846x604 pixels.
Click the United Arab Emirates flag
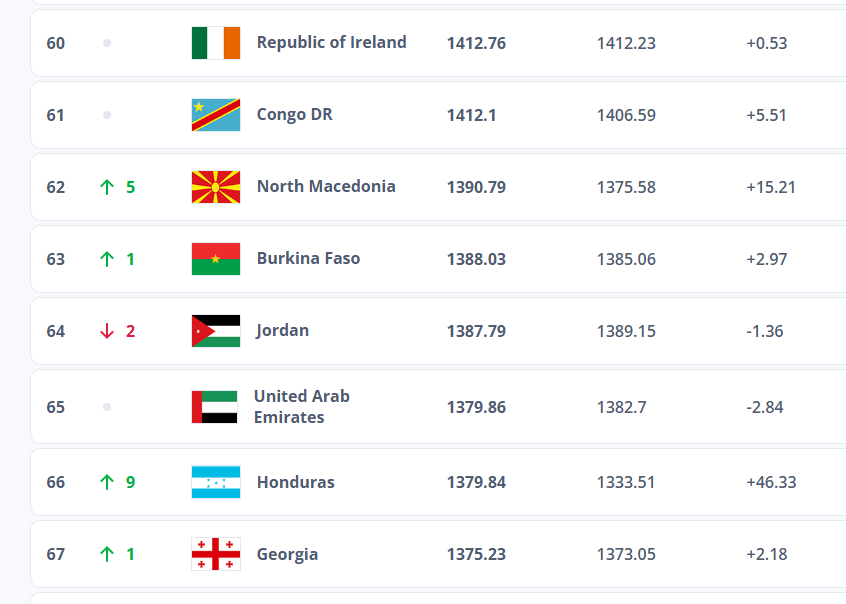click(x=215, y=407)
